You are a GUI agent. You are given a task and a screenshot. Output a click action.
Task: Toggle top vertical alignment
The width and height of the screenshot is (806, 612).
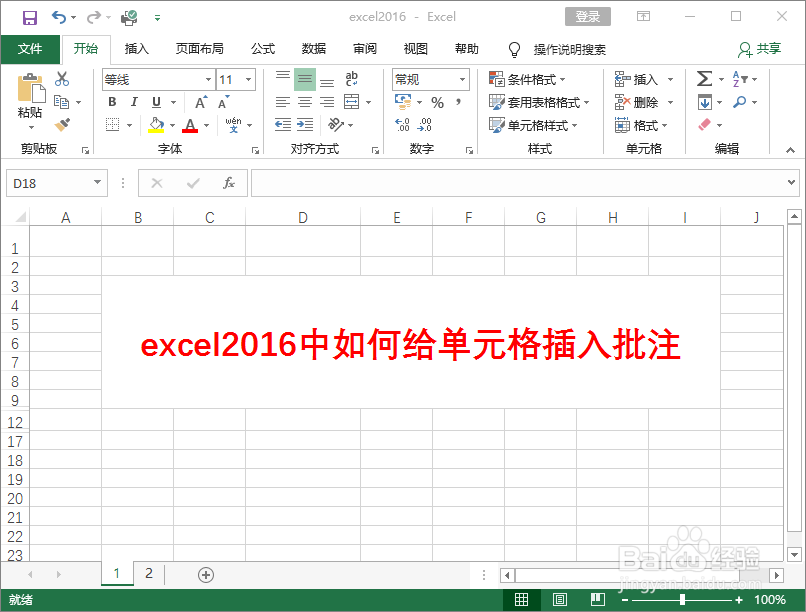coord(283,75)
